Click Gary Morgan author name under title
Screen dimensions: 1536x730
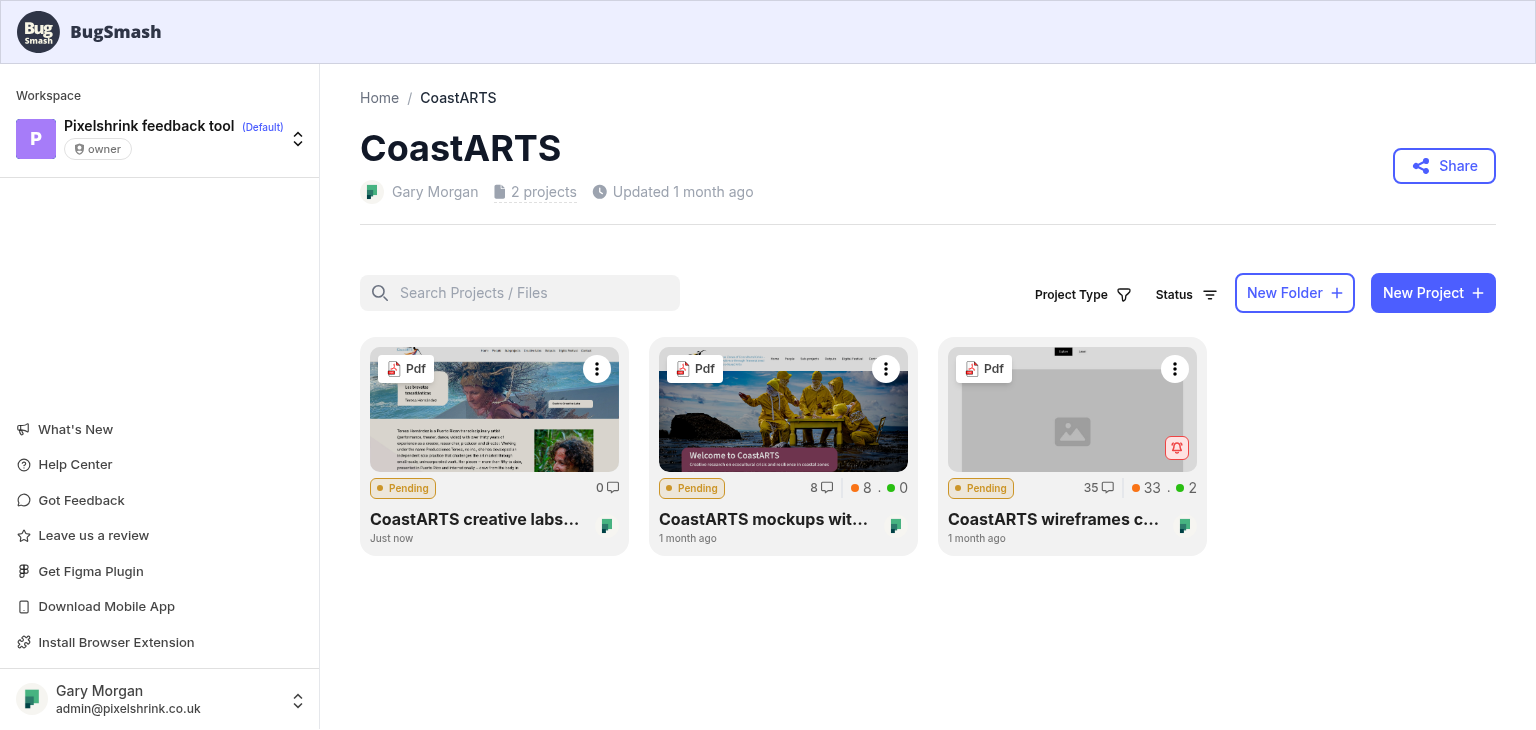(x=435, y=192)
